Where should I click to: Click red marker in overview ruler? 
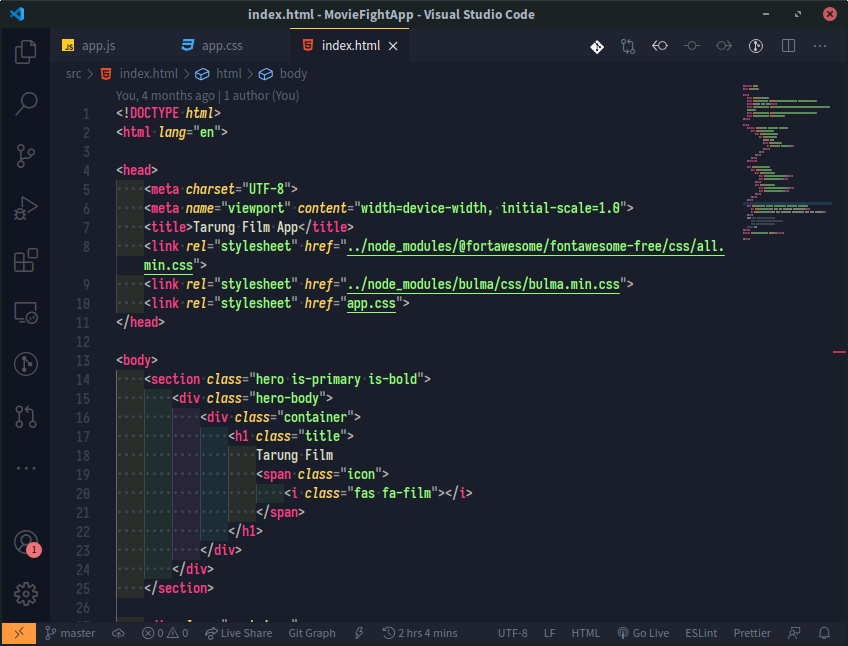(x=839, y=352)
